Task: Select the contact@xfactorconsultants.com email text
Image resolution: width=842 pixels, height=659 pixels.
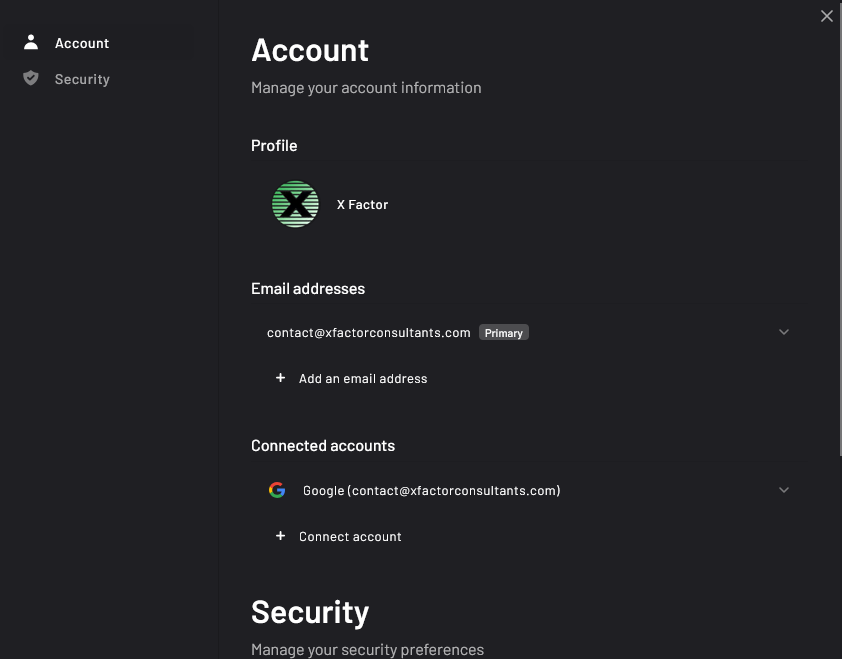Action: [368, 333]
